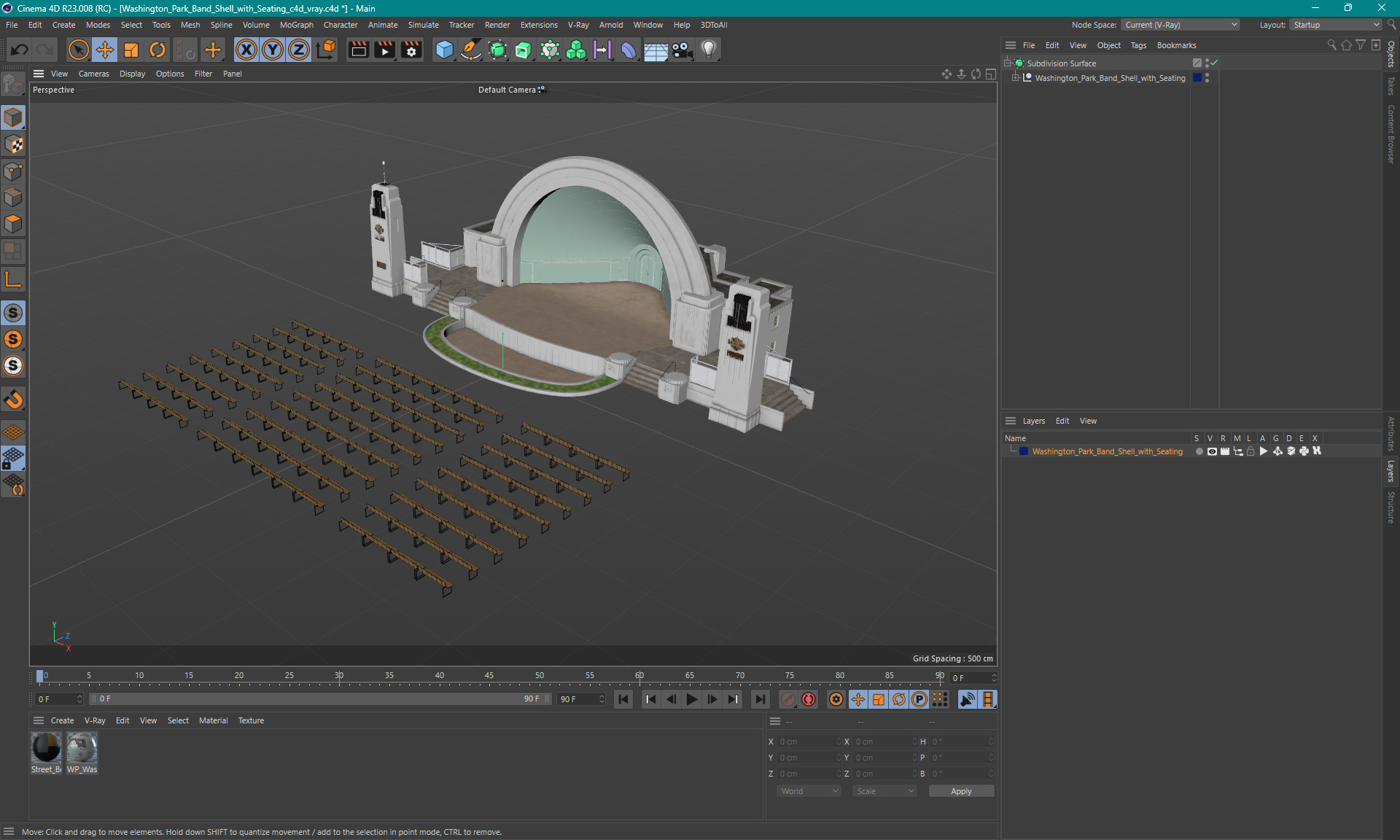Open the World coordinate dropdown
The height and width of the screenshot is (840, 1400).
point(809,791)
